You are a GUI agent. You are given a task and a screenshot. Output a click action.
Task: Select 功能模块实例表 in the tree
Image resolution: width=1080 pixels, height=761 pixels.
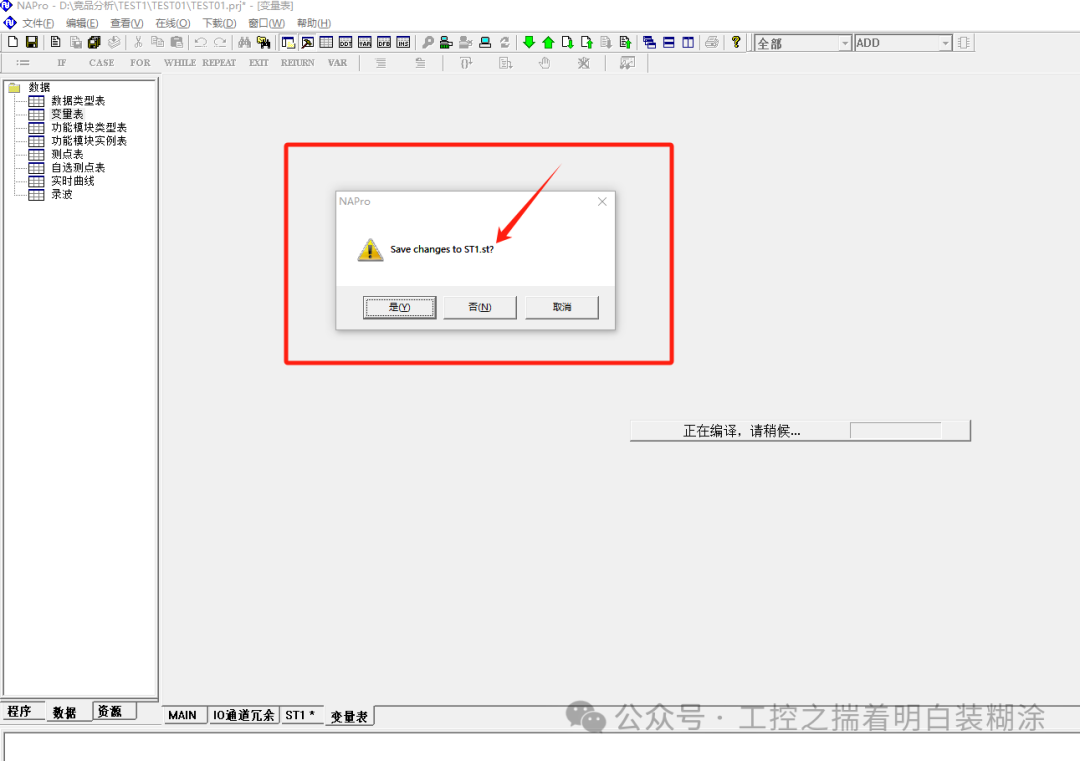[x=89, y=141]
